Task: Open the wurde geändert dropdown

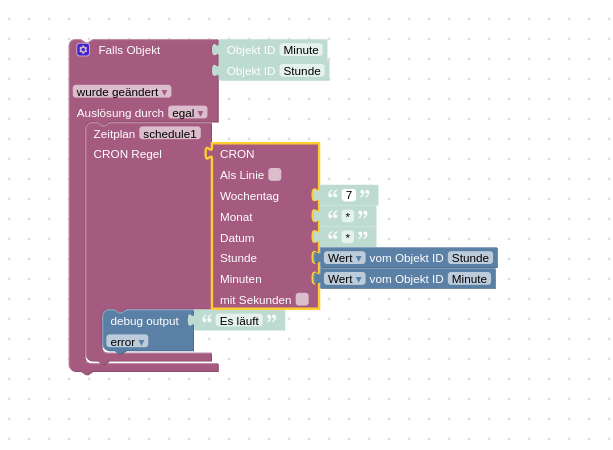Action: tap(122, 92)
